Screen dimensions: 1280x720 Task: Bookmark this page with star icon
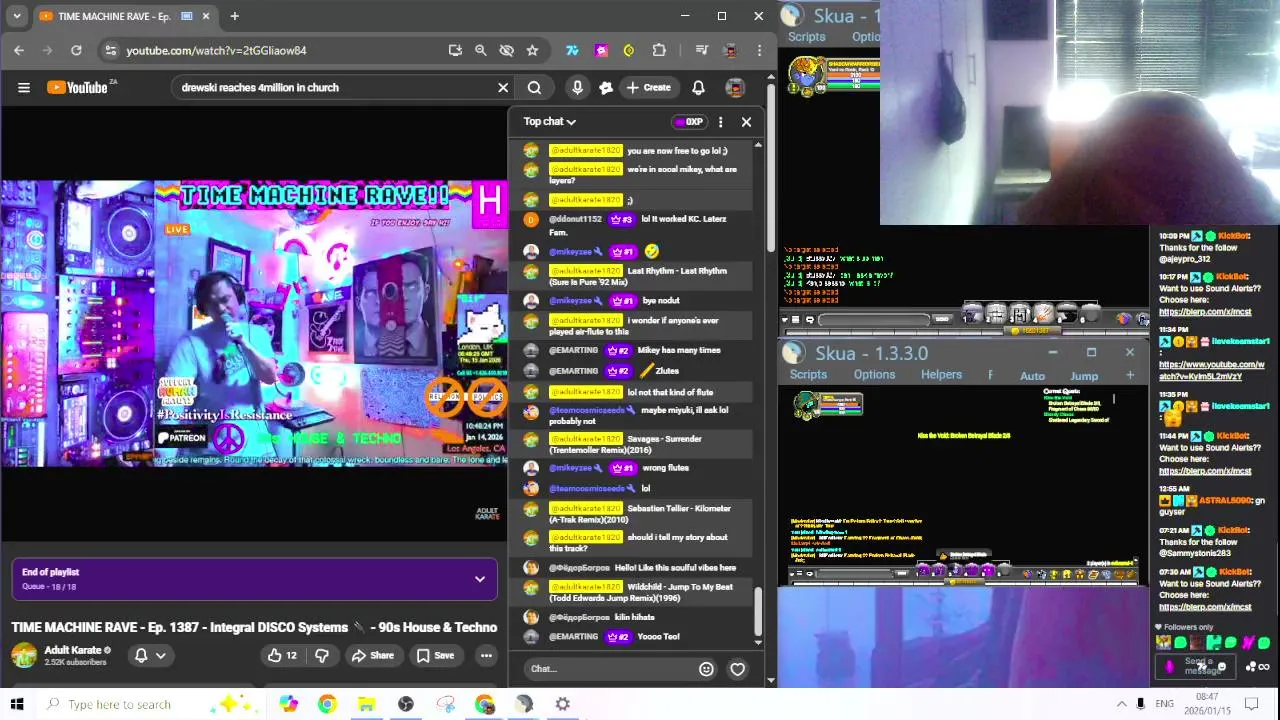pos(532,50)
